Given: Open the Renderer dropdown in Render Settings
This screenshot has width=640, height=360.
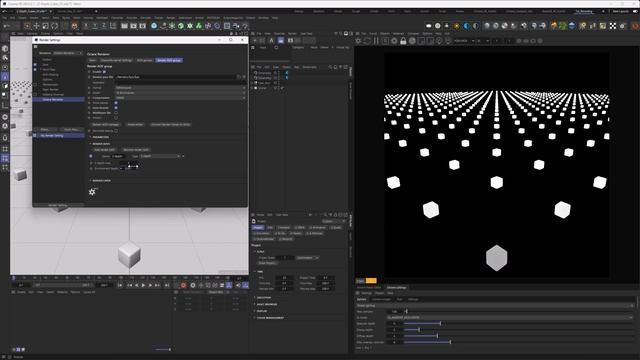Looking at the screenshot, I should coord(68,53).
